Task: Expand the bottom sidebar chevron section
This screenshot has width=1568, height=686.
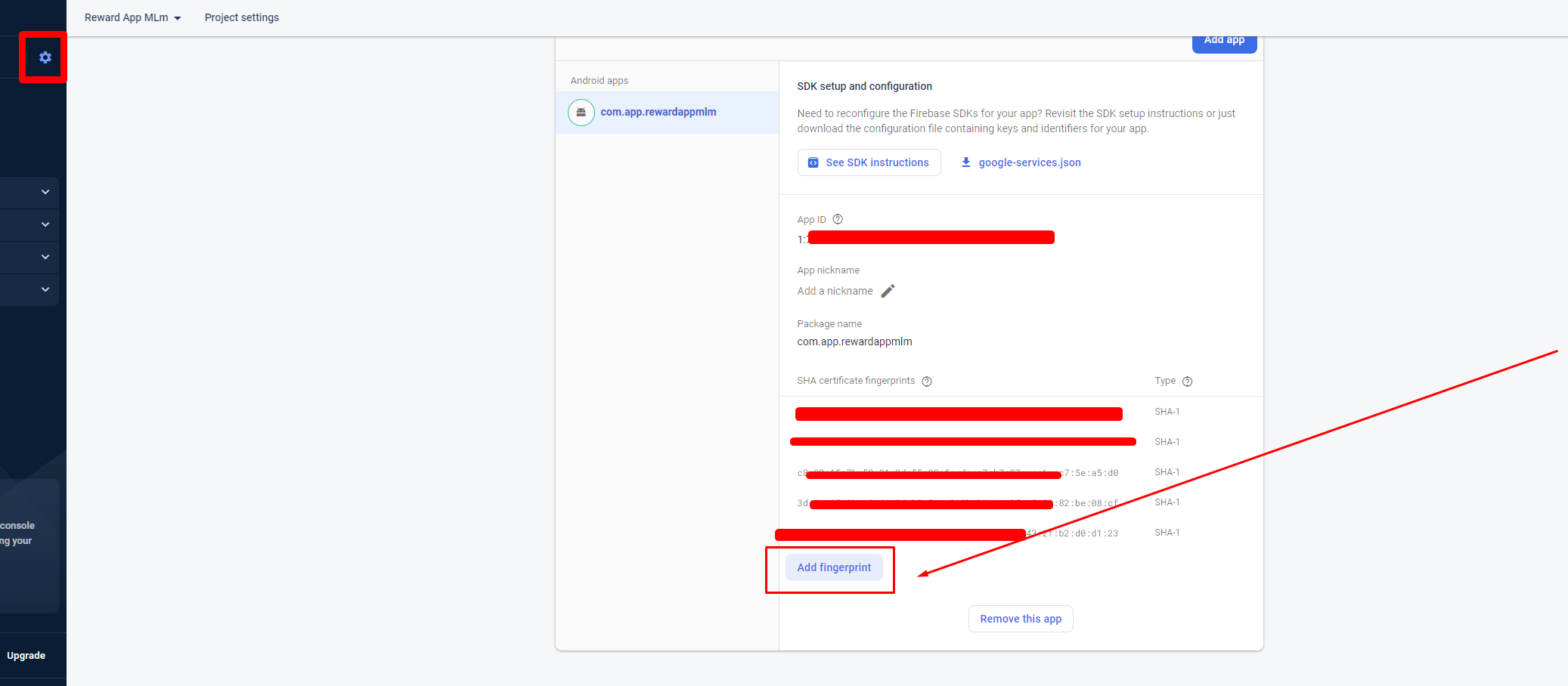Action: [45, 289]
